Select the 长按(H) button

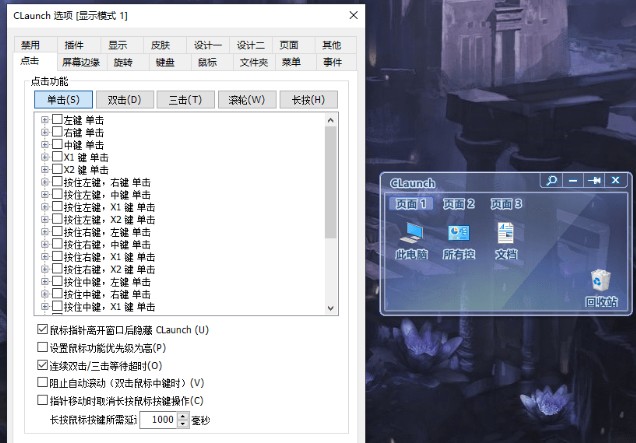(309, 99)
